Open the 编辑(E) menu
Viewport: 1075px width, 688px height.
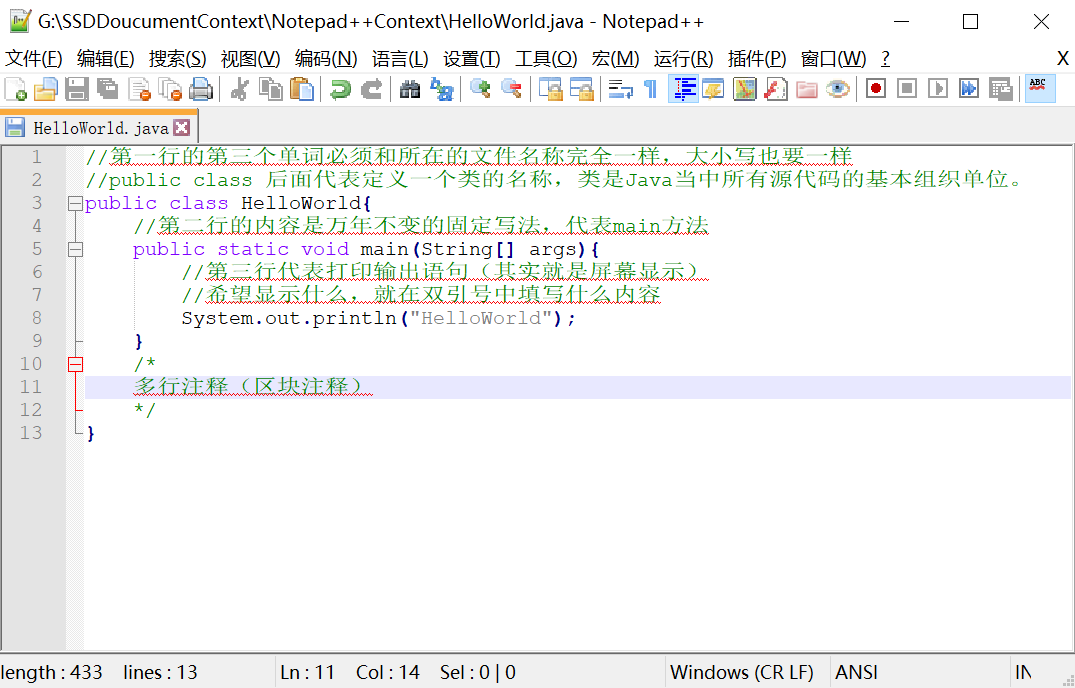tap(106, 59)
